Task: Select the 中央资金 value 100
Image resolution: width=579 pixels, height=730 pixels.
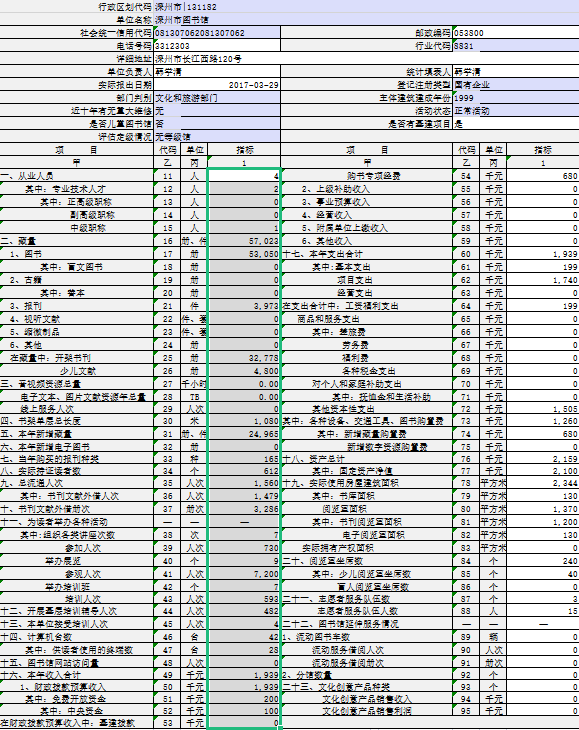Action: tap(244, 711)
